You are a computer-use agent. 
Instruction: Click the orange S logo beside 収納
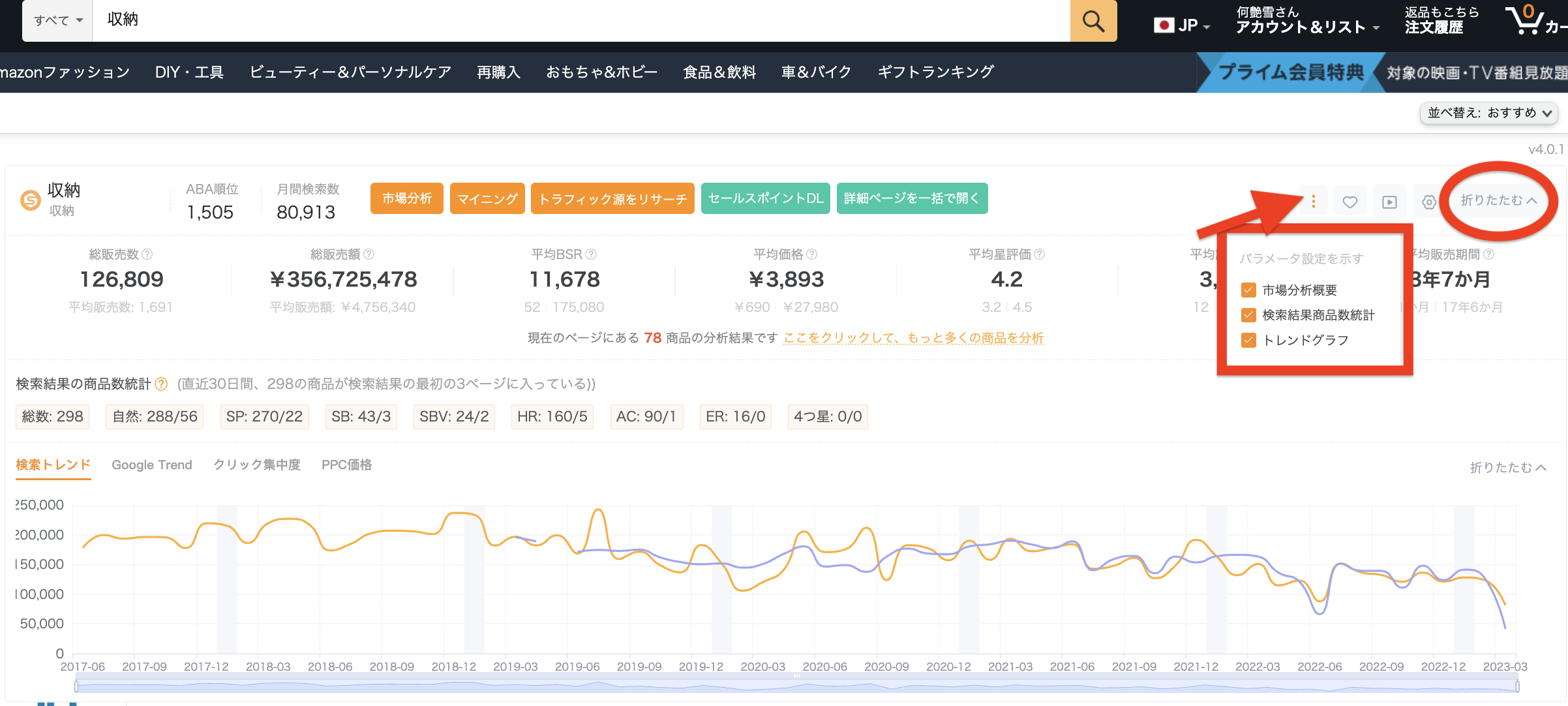[x=31, y=200]
